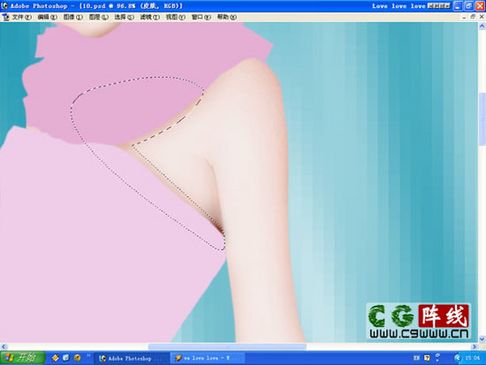Image resolution: width=486 pixels, height=365 pixels.
Task: Click the up arrow of vertical scrollbar
Action: click(x=482, y=26)
